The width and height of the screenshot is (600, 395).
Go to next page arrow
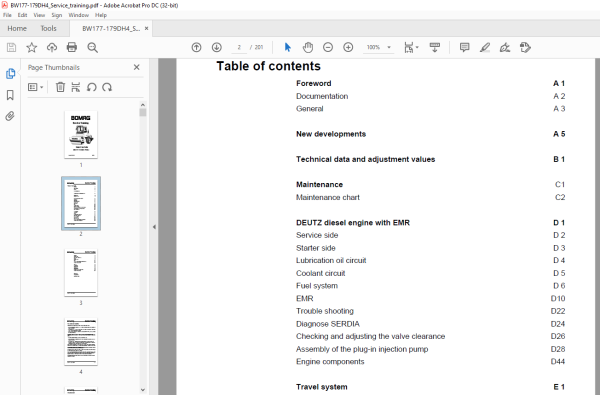tap(217, 47)
